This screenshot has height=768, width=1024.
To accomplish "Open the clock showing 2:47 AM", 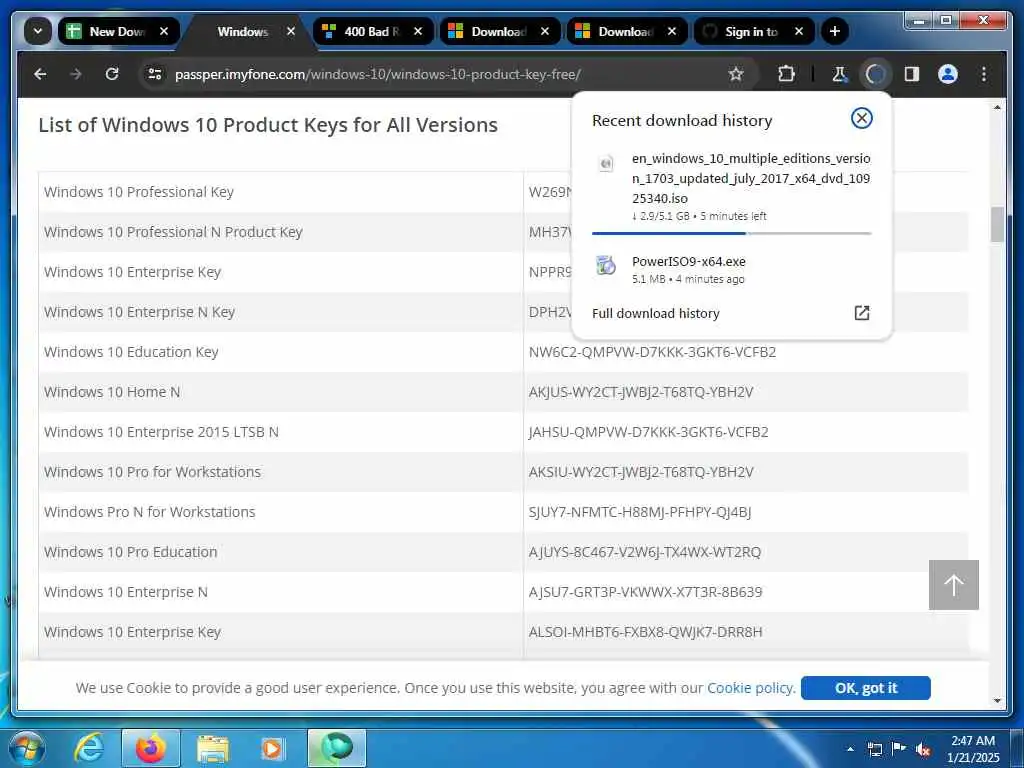I will 973,749.
